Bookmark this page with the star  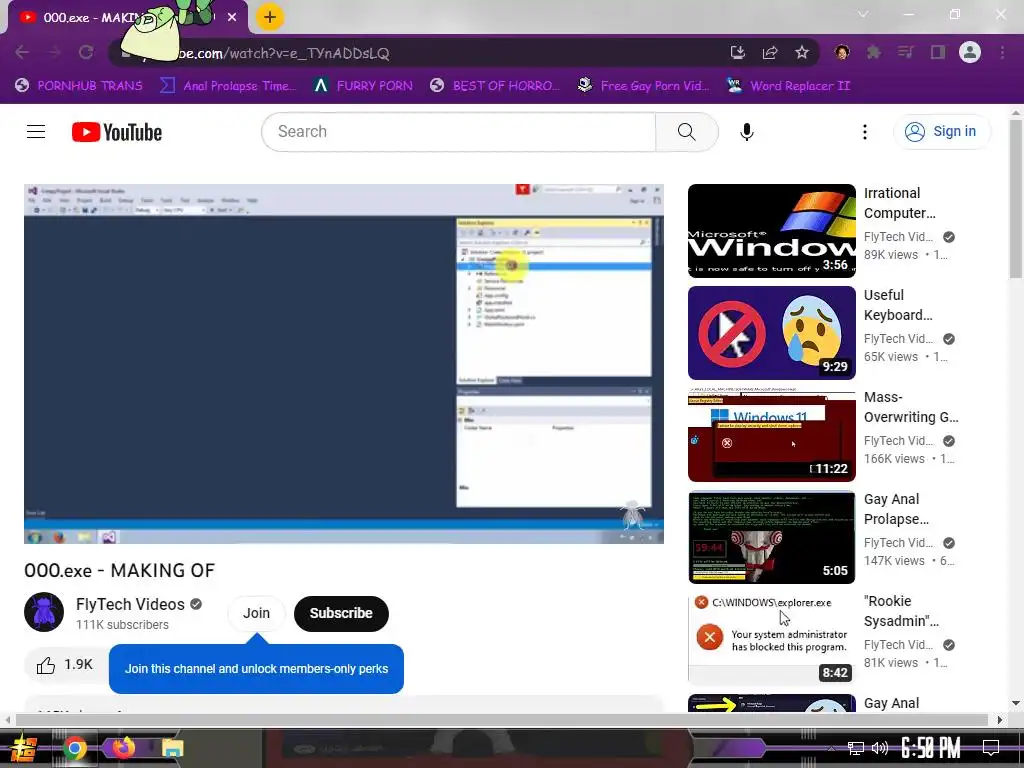[x=802, y=52]
